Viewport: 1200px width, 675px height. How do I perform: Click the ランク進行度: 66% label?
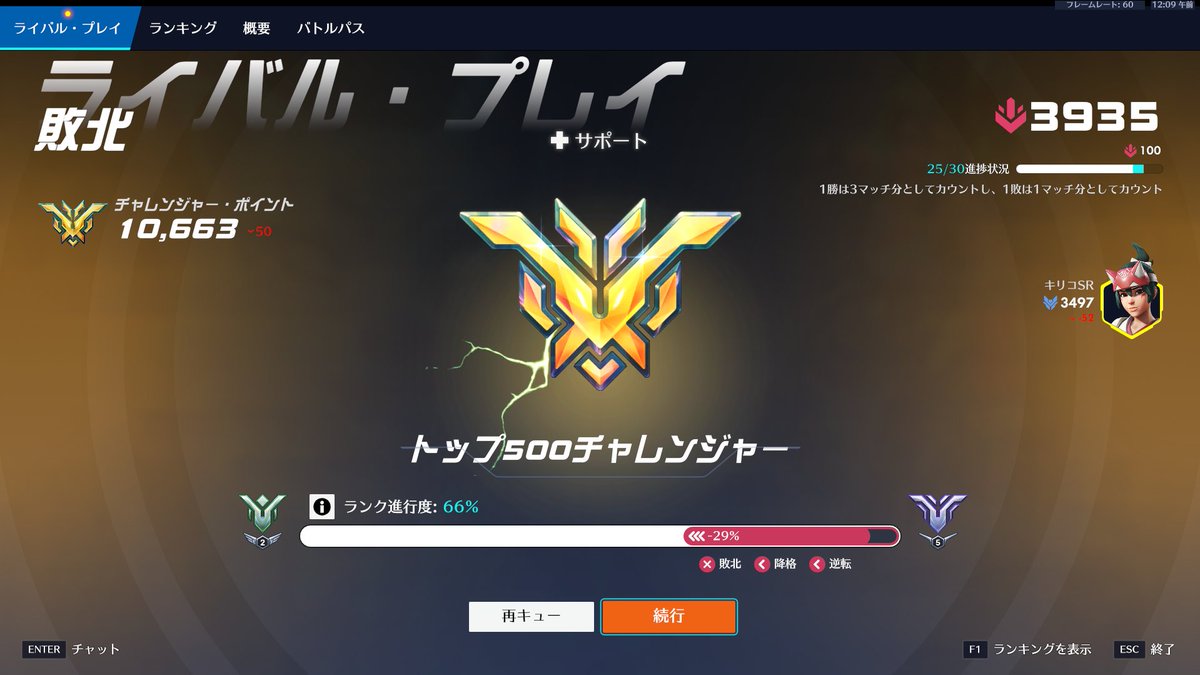411,507
